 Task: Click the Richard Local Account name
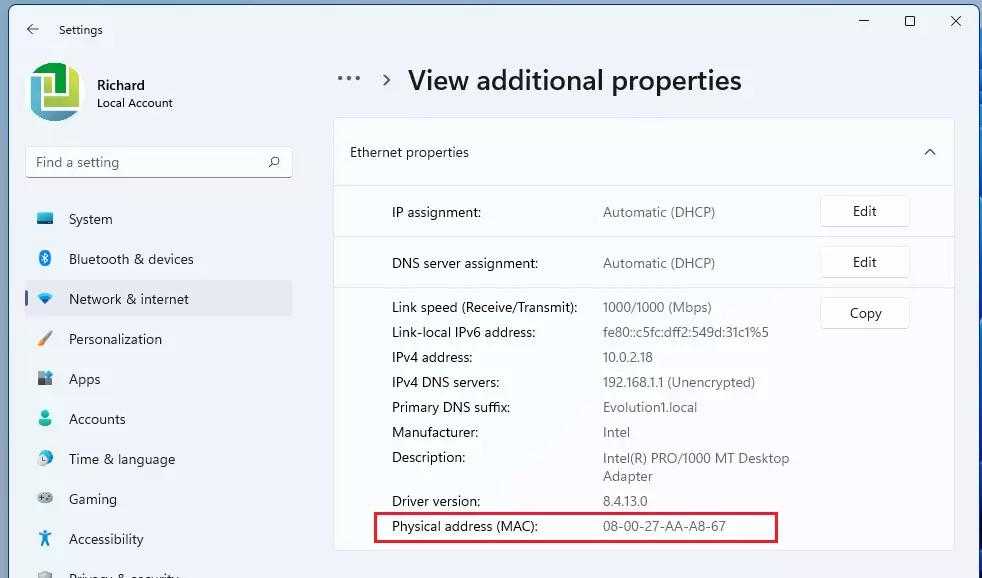135,93
